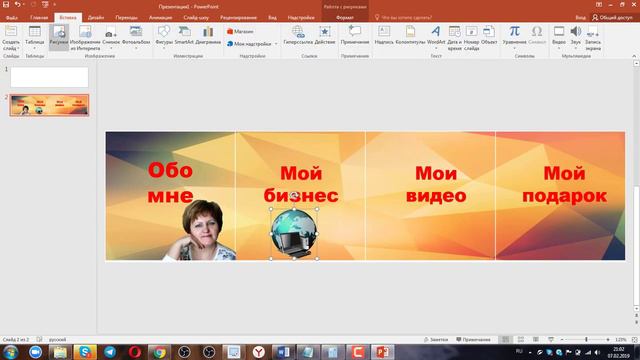Click the woman's portrait on the slide
640x360 pixels.
point(201,231)
